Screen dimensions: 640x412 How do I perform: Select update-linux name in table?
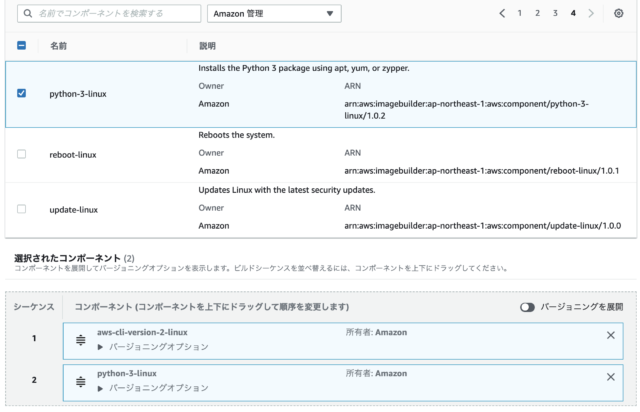tap(73, 210)
